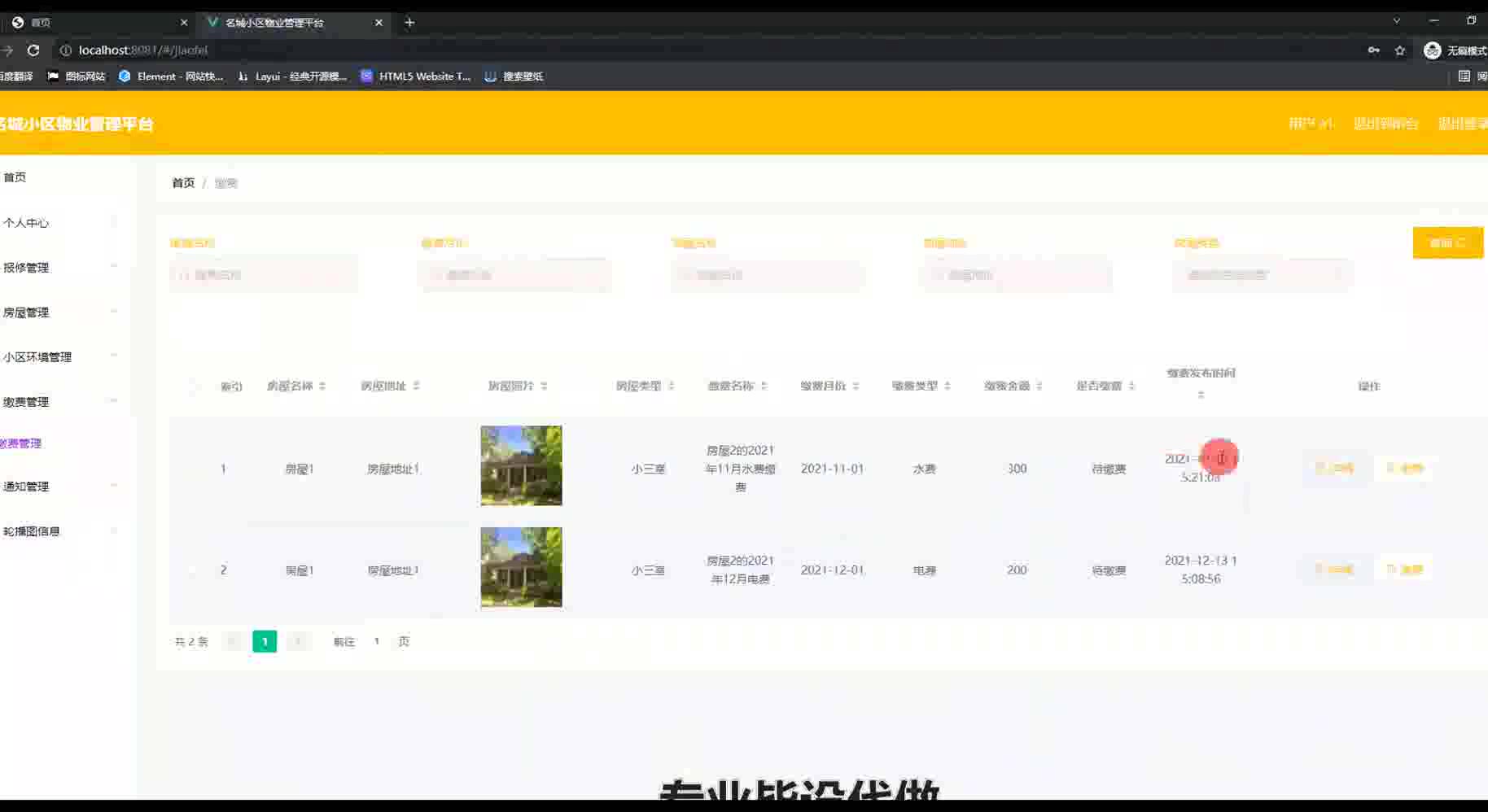Screen dimensions: 1488x812
Task: Click the yellow search button beside filters
Action: [1448, 243]
